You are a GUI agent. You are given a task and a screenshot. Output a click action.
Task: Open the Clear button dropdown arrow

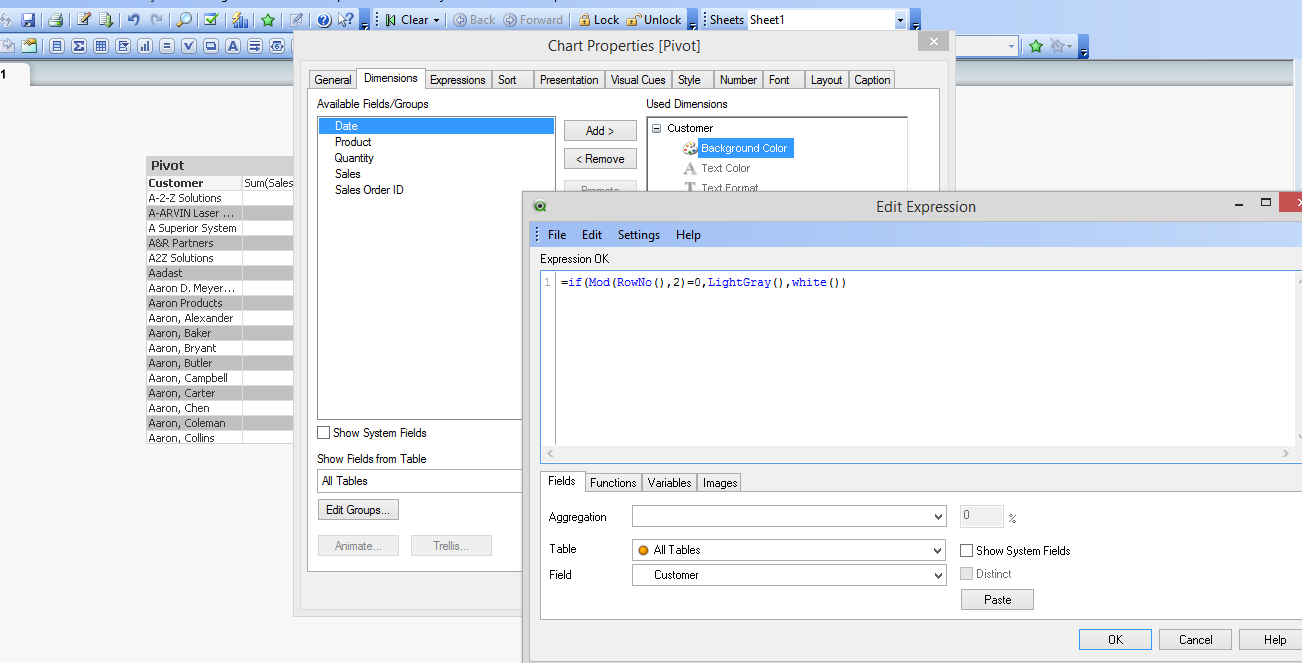tap(436, 19)
